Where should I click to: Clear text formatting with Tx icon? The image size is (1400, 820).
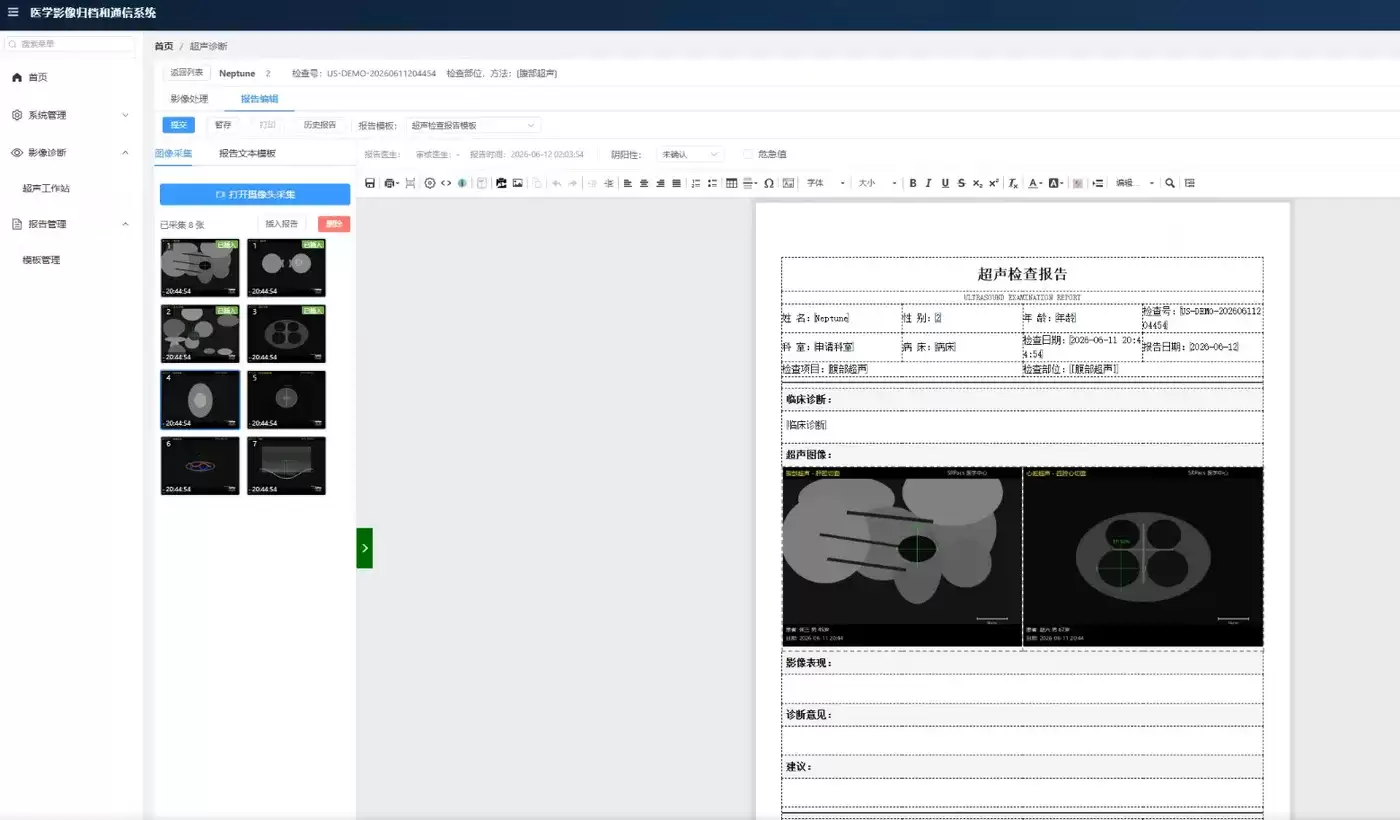[1013, 183]
